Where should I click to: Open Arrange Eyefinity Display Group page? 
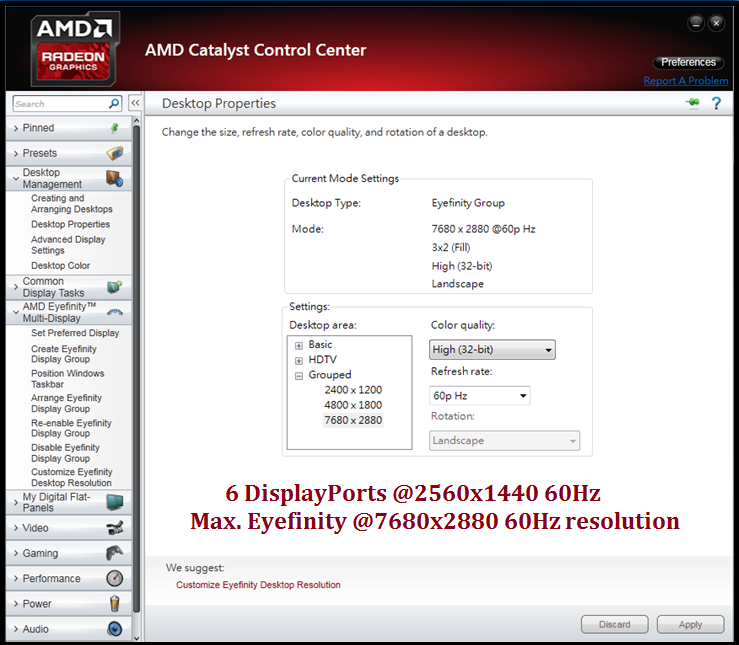[x=66, y=403]
